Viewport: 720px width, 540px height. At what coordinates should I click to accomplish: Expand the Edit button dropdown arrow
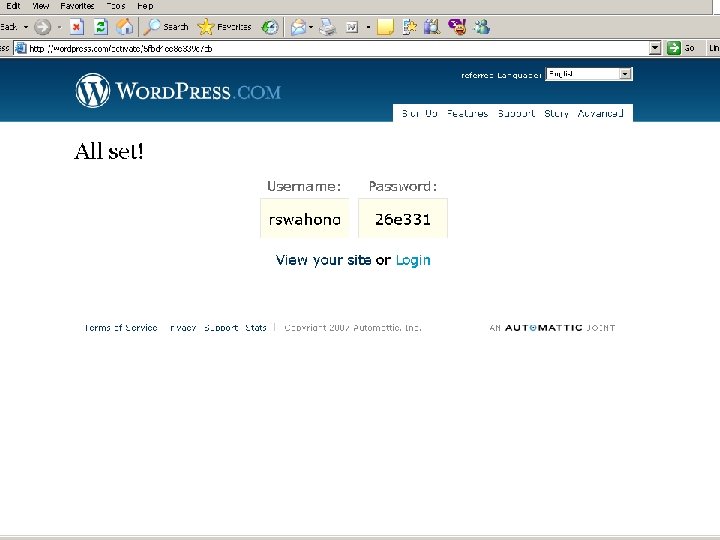point(368,27)
